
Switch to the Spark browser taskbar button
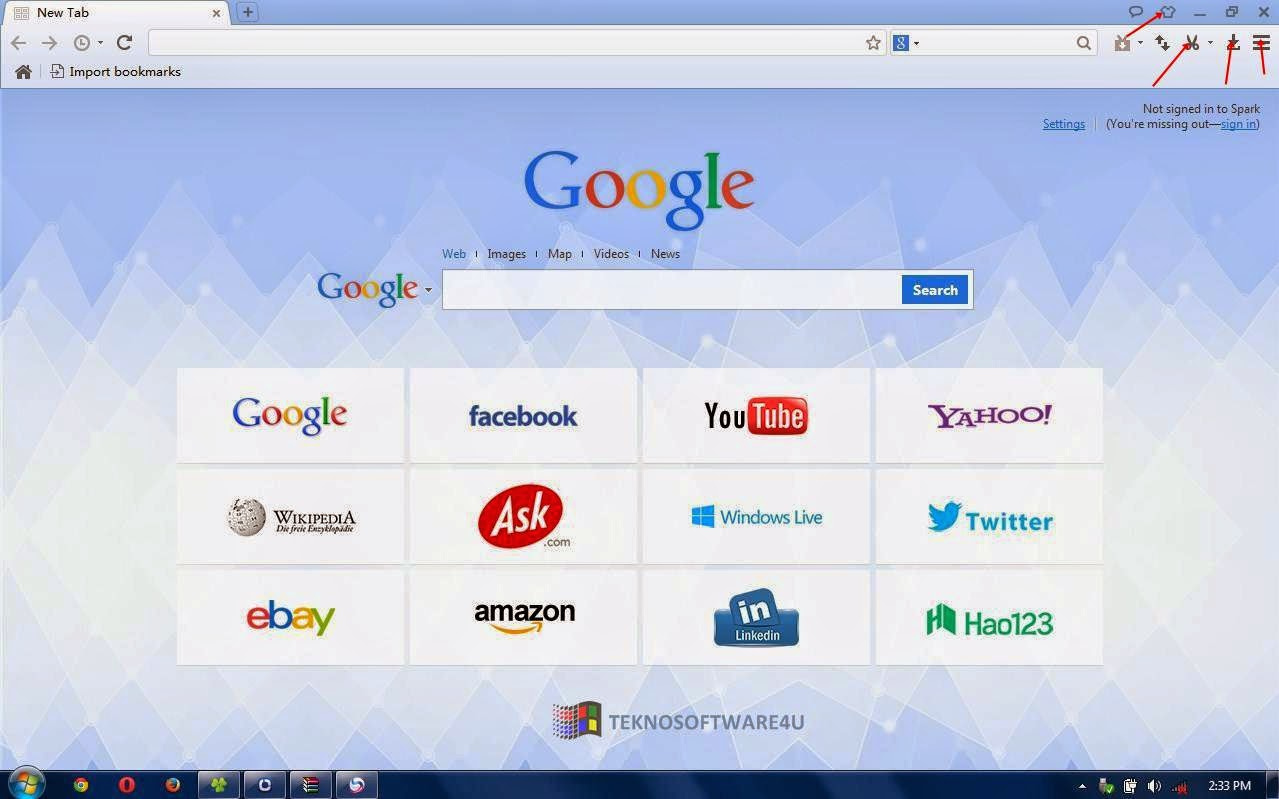(357, 785)
